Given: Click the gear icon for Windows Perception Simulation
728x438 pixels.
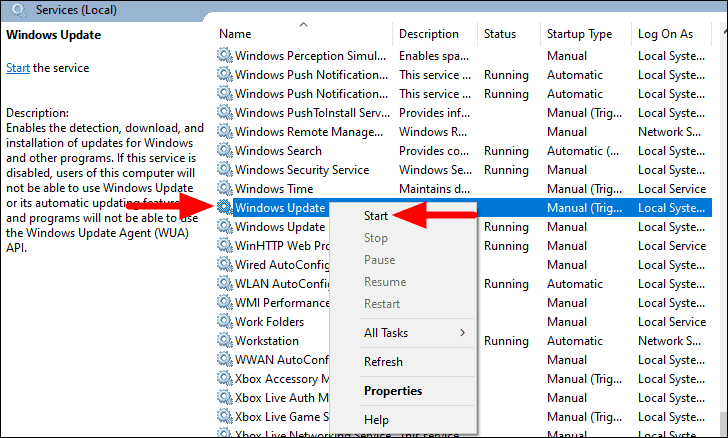Looking at the screenshot, I should pyautogui.click(x=225, y=55).
